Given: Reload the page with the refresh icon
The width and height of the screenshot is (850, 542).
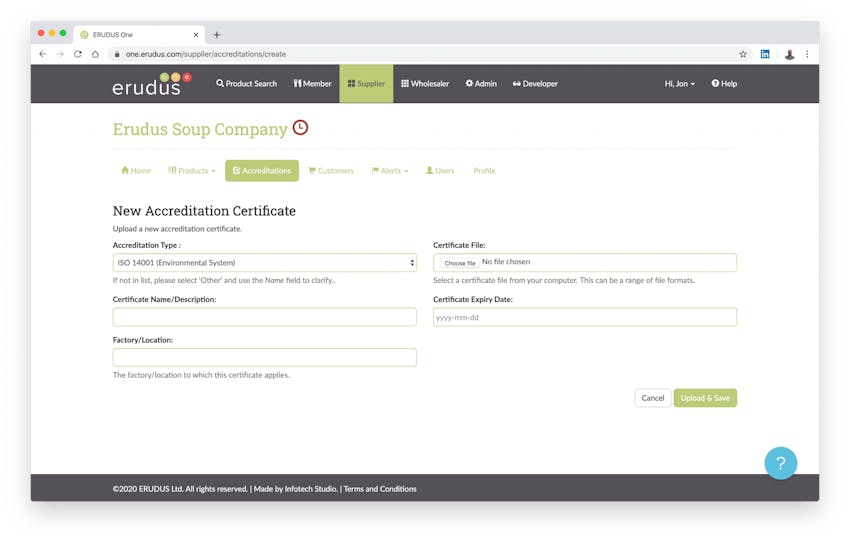Looking at the screenshot, I should (x=78, y=54).
